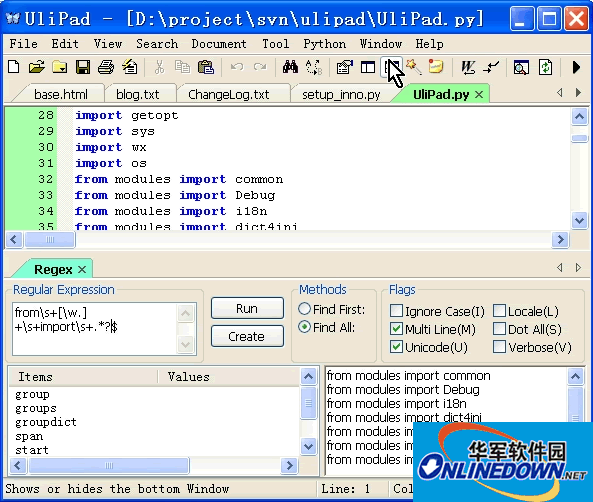Close the UliPad.py tab with its X

[x=479, y=94]
